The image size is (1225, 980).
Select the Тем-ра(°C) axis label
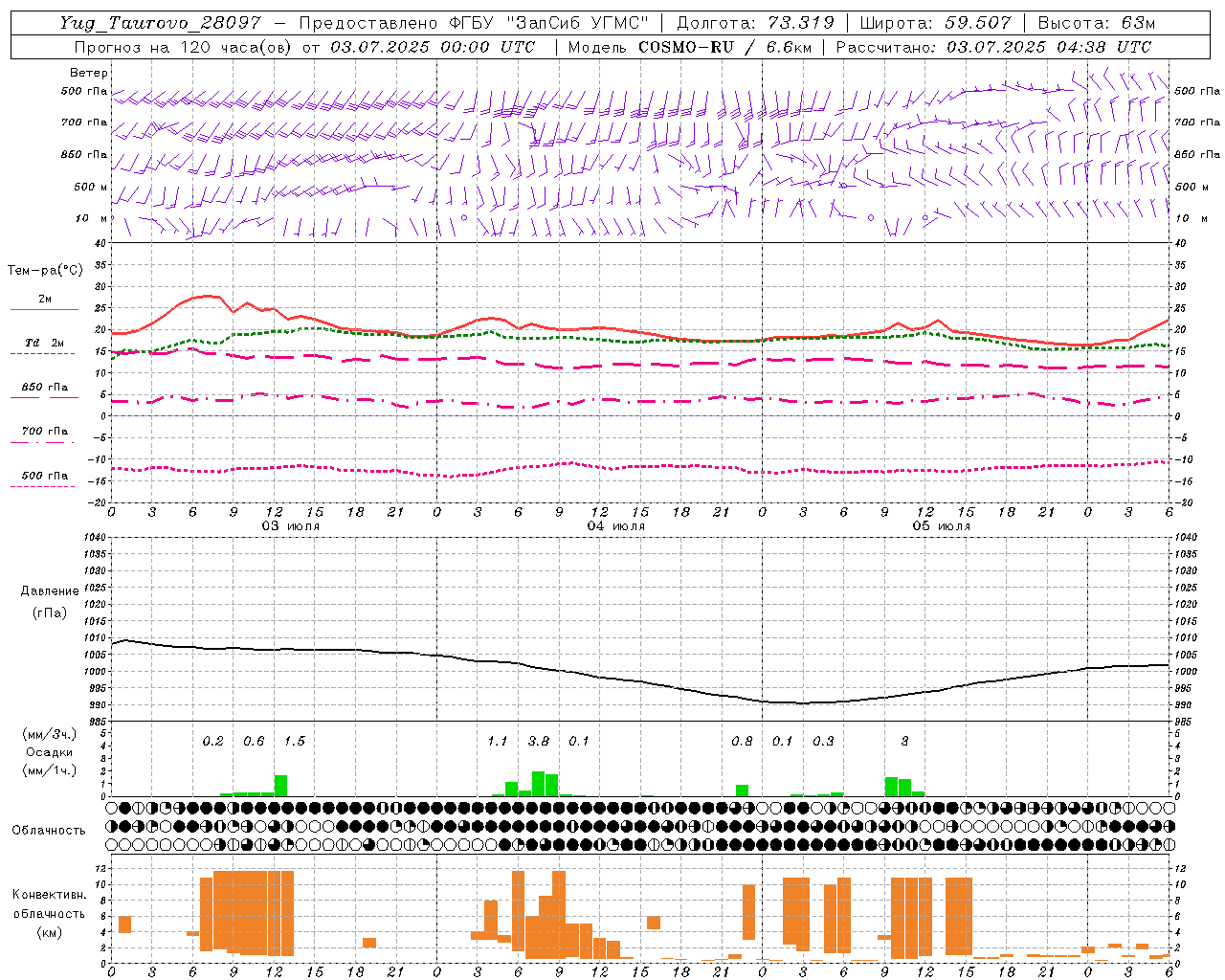45,270
